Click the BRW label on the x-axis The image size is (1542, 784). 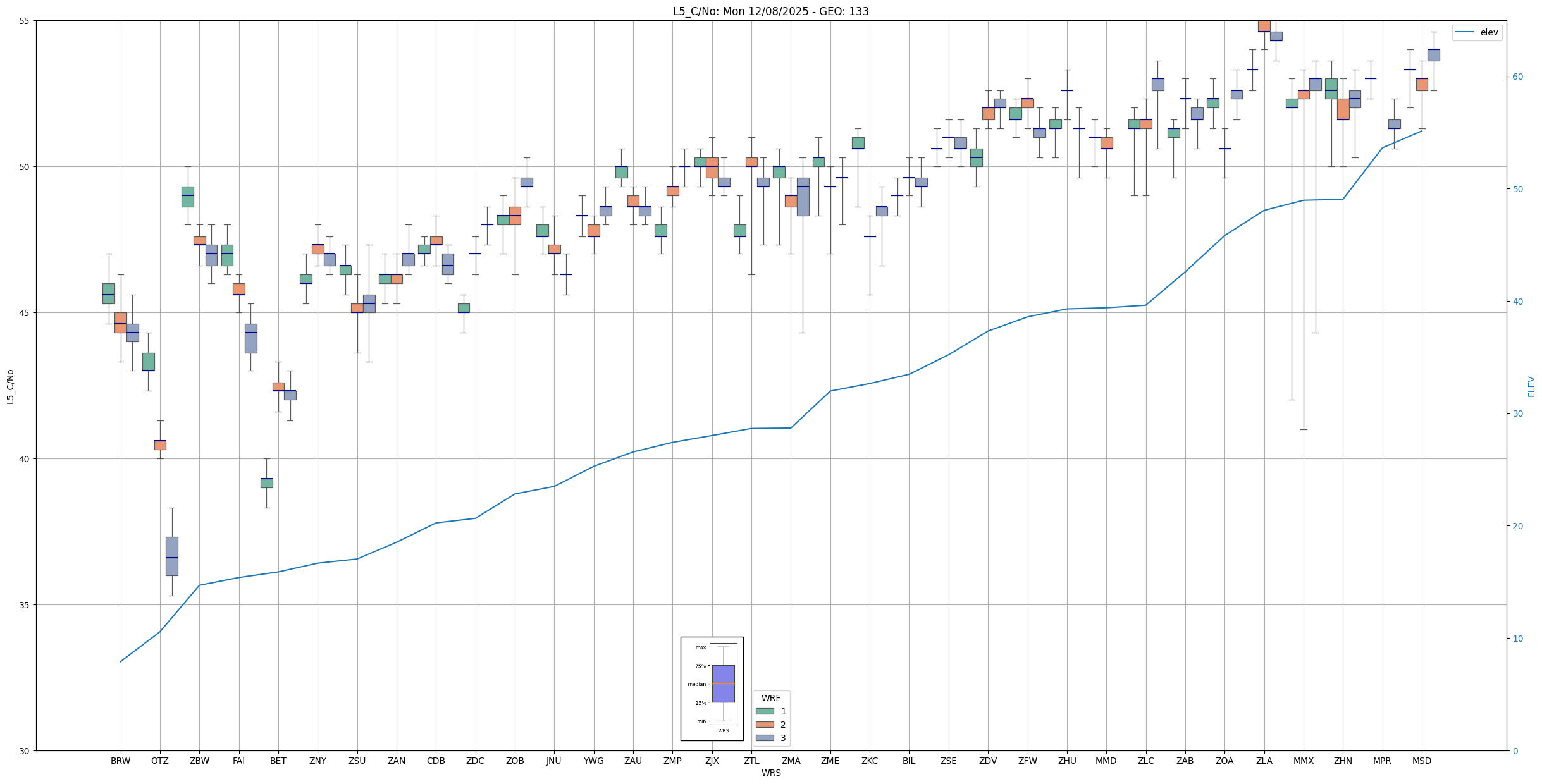tap(120, 761)
